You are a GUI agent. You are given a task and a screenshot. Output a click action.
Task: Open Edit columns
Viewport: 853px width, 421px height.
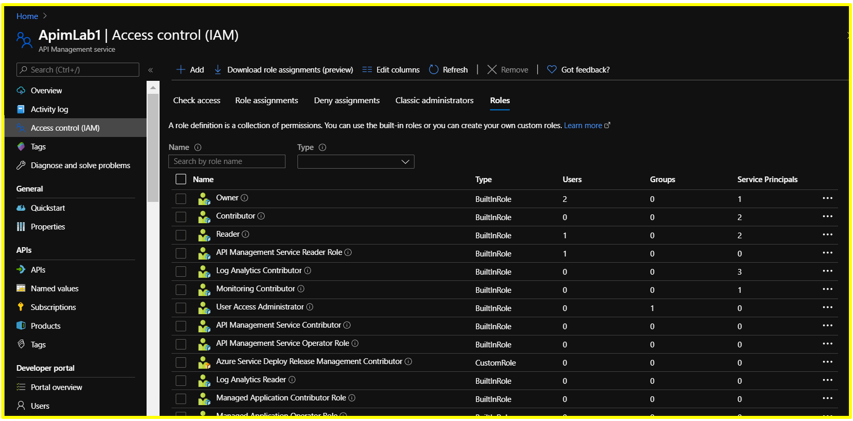pyautogui.click(x=391, y=70)
